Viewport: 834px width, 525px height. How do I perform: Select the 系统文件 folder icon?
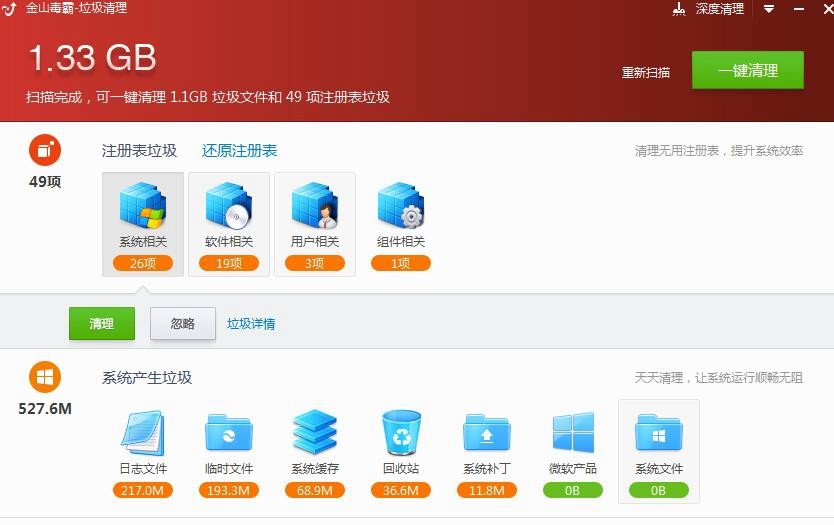tap(658, 432)
